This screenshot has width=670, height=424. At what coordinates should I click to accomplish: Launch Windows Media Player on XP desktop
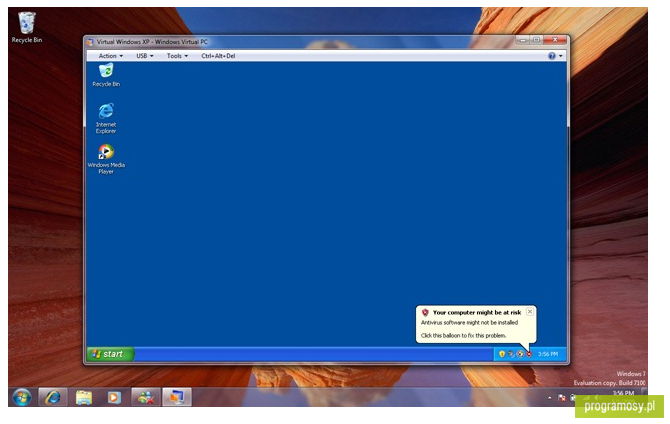click(x=106, y=159)
